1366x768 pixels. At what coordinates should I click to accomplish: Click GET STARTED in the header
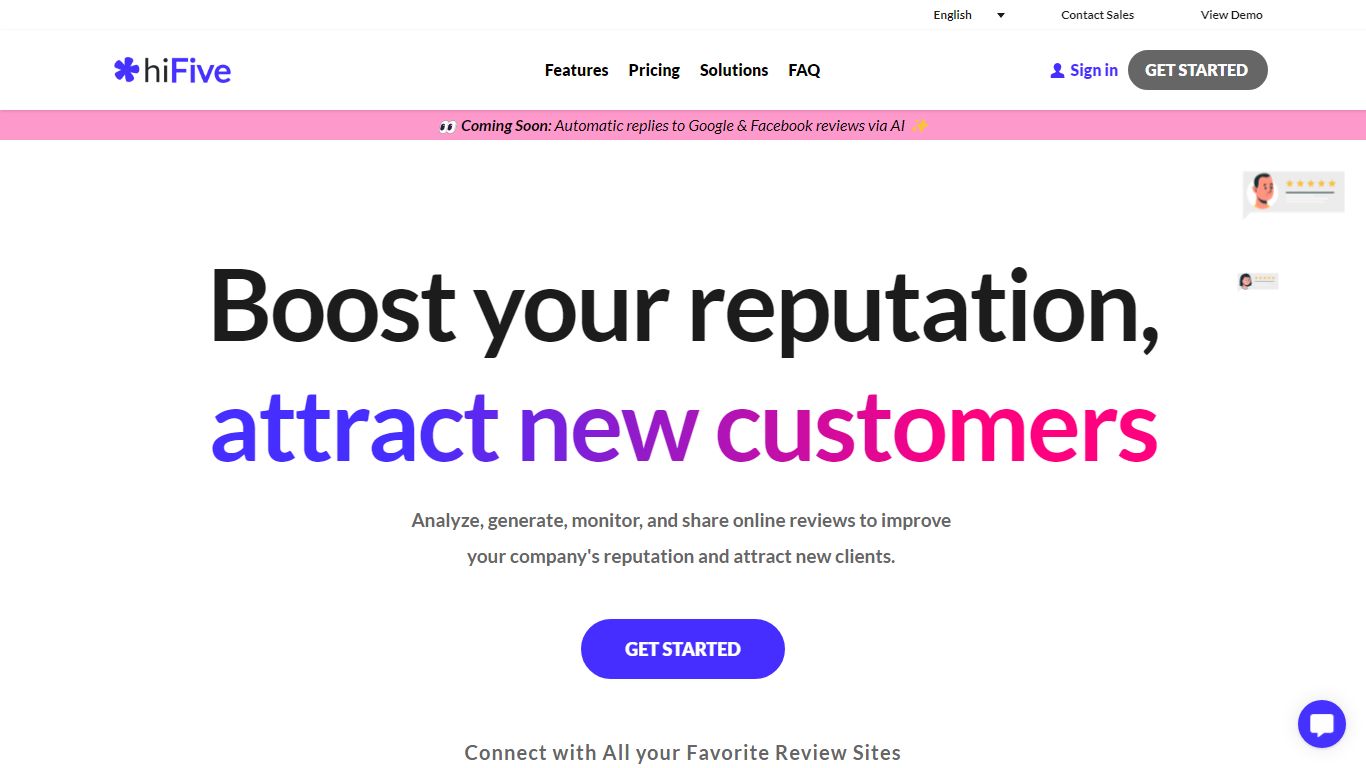coord(1197,70)
